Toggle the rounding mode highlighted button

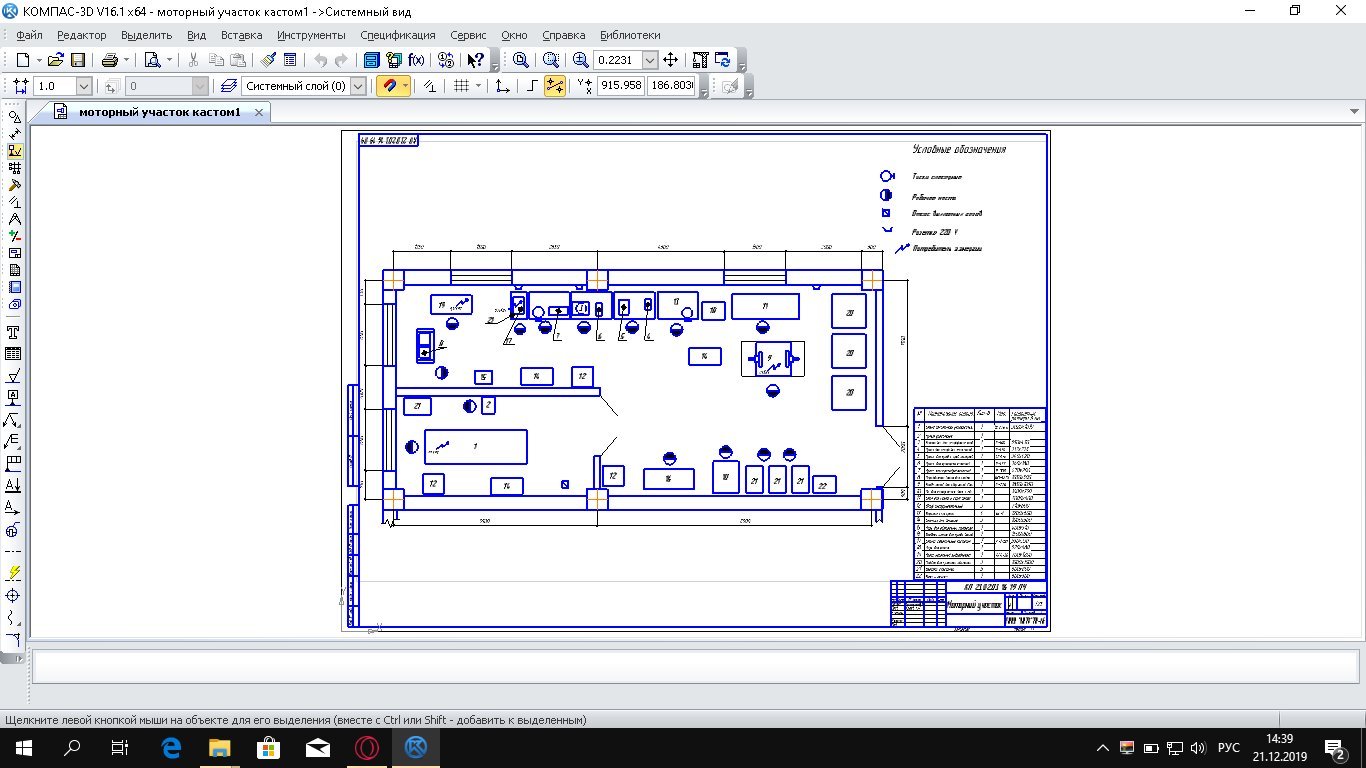pyautogui.click(x=554, y=86)
